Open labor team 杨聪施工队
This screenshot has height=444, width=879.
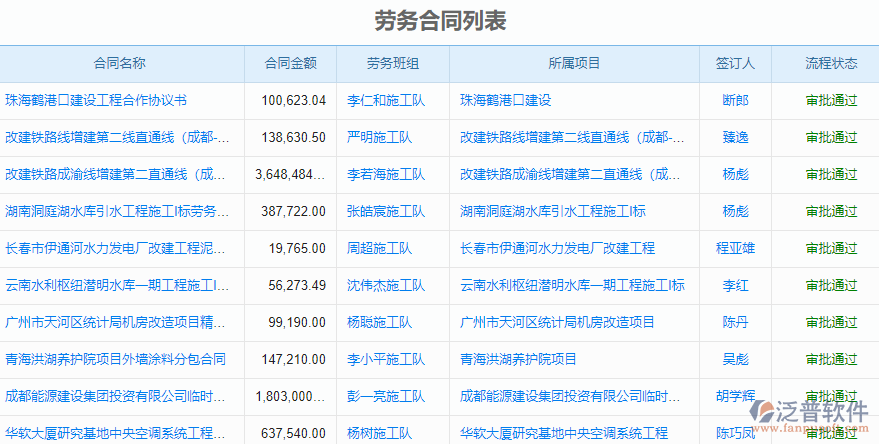tap(380, 322)
